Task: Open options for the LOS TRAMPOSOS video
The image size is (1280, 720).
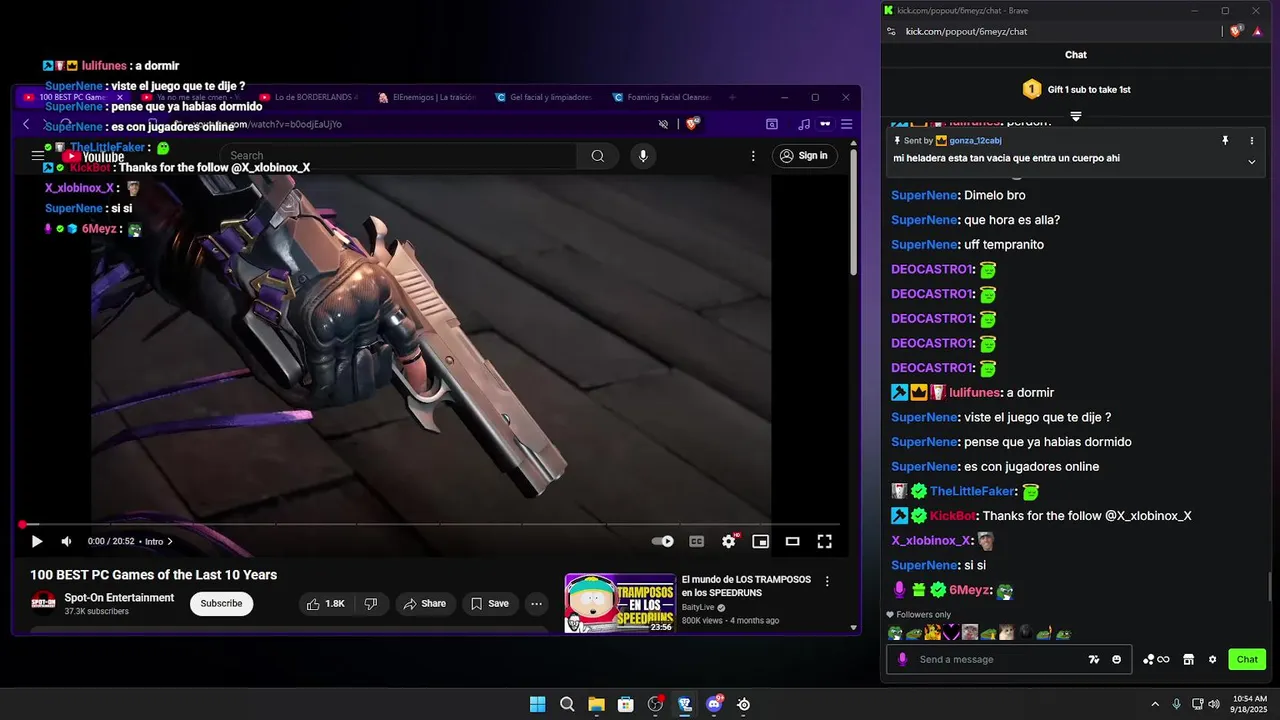Action: point(827,581)
